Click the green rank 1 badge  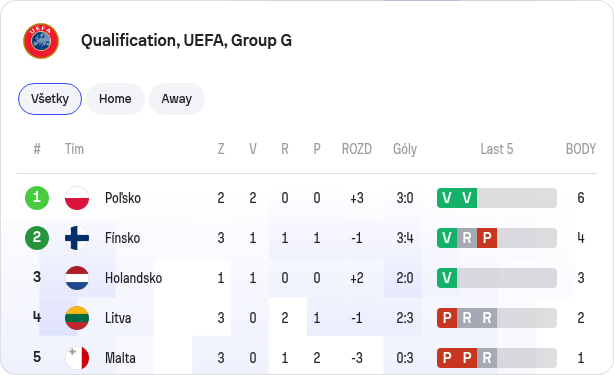coord(37,198)
